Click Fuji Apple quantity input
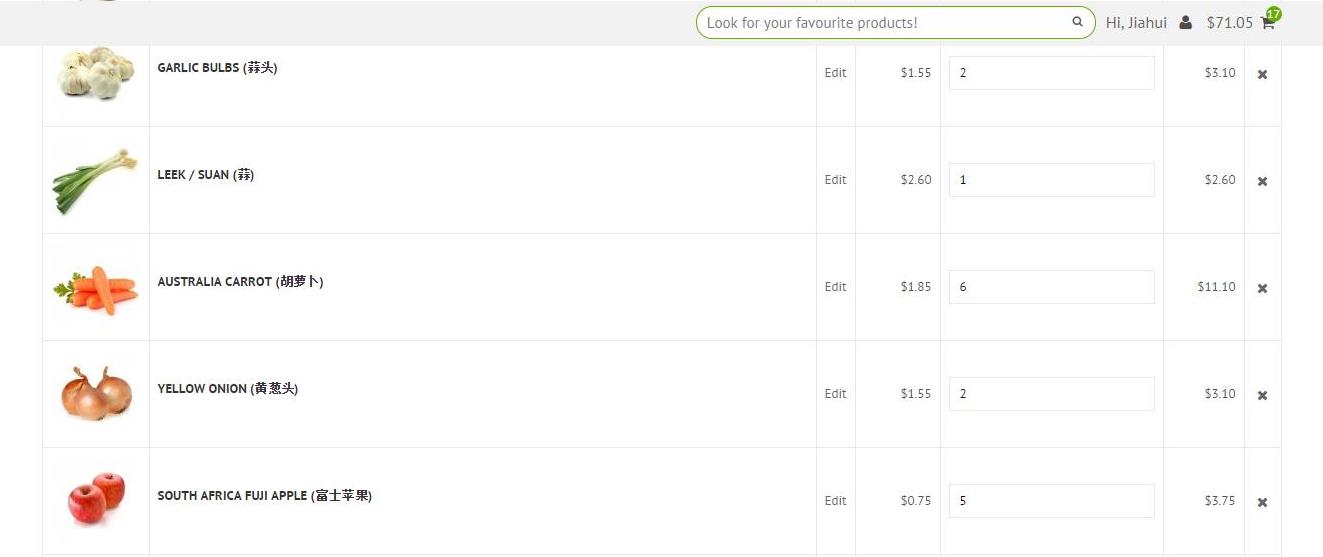 point(1051,501)
